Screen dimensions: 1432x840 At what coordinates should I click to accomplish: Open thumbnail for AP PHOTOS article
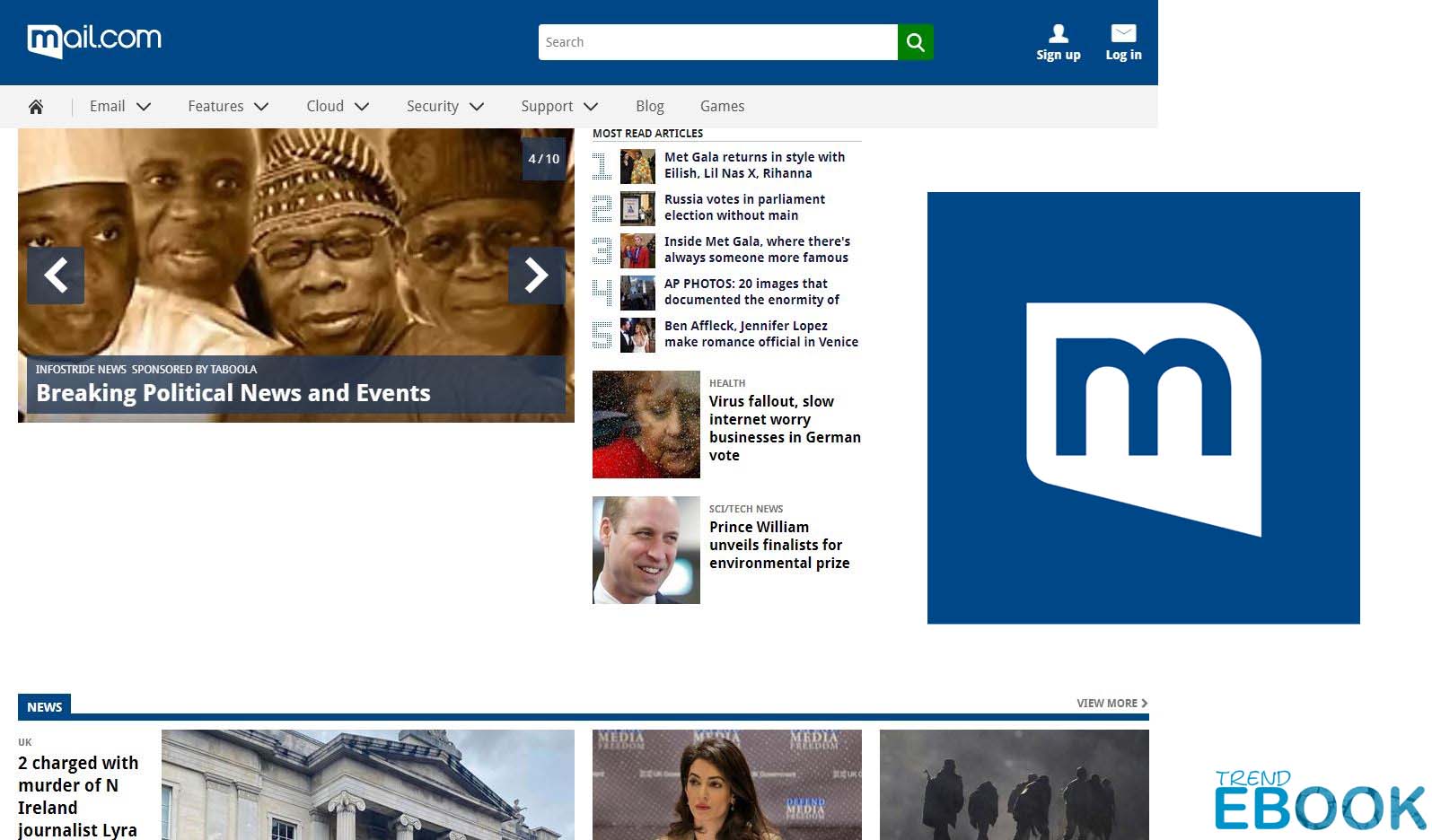(637, 293)
